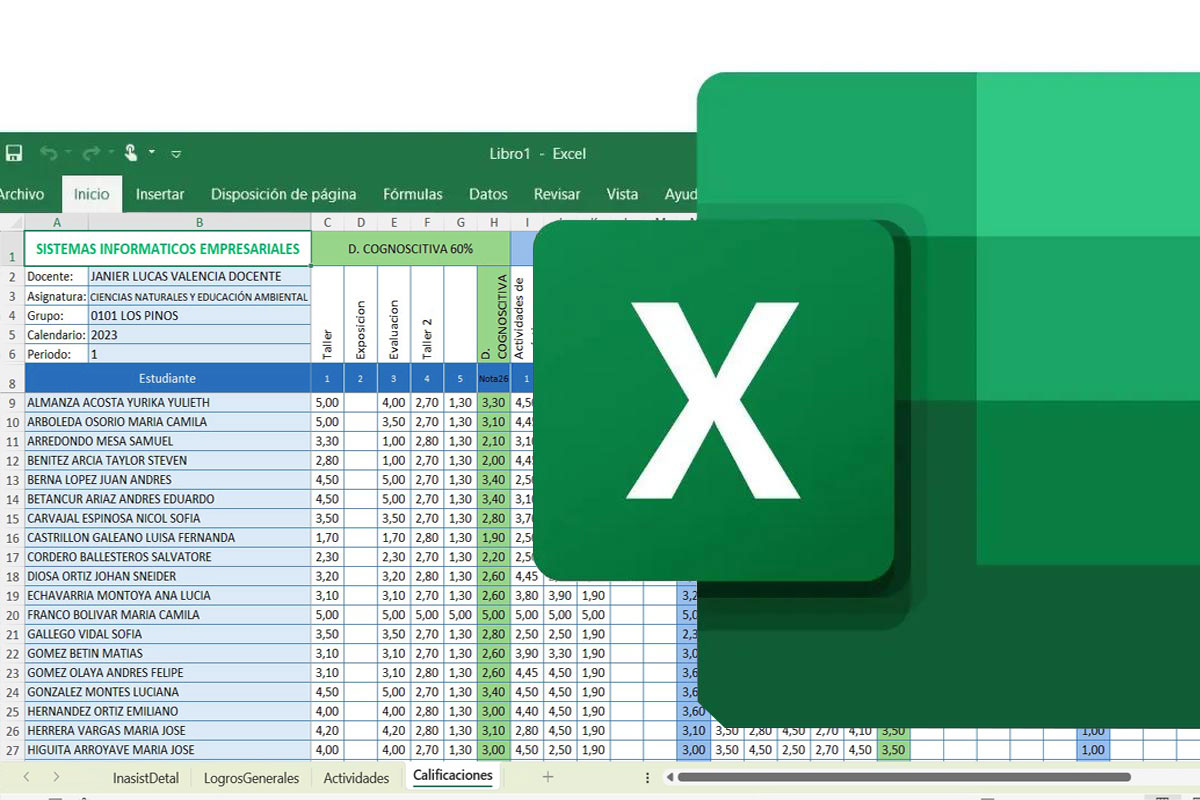1200x800 pixels.
Task: Switch to the Revisar ribbon tab
Action: click(557, 194)
